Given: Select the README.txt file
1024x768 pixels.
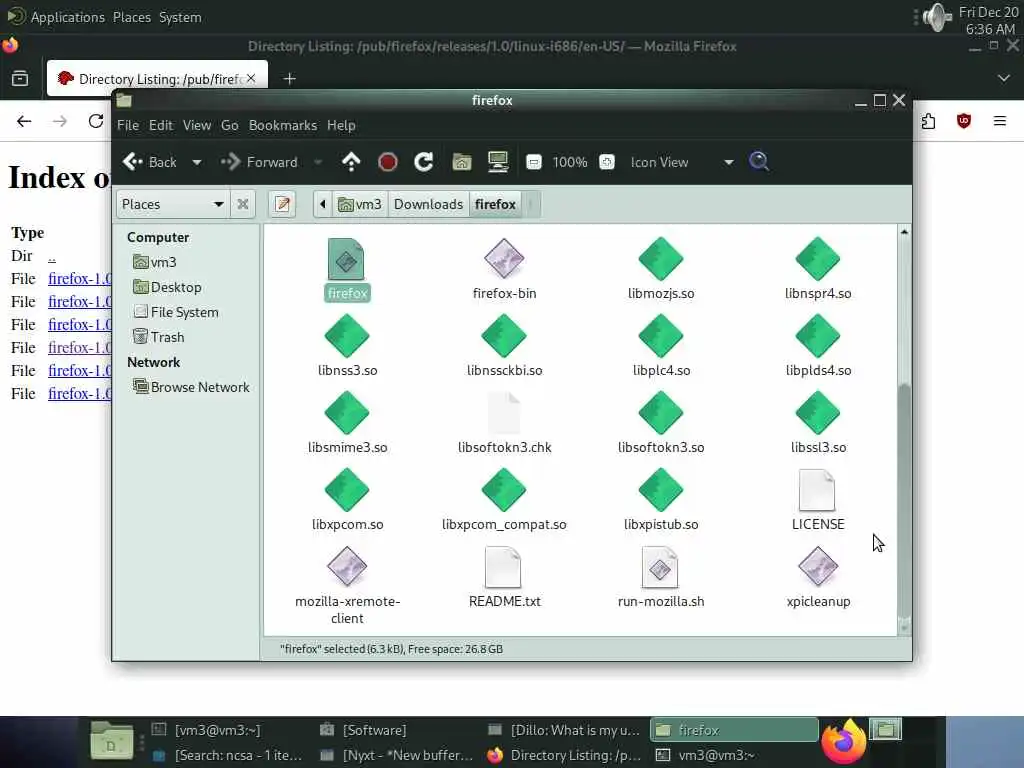Looking at the screenshot, I should [x=504, y=577].
